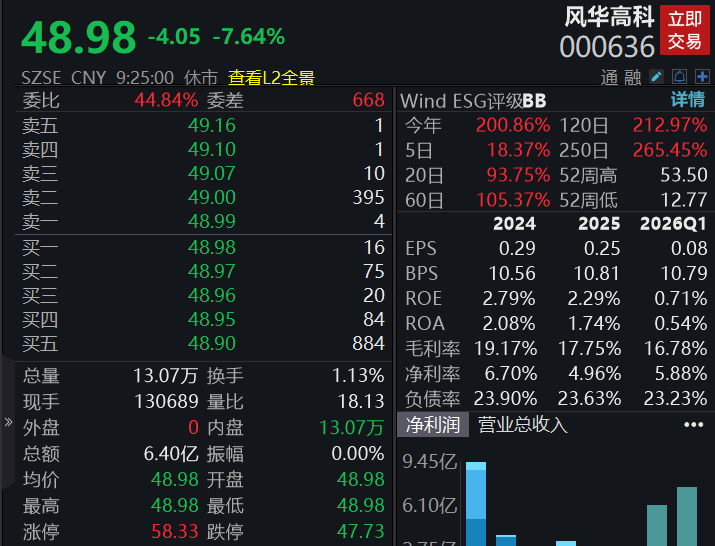Click the latest price 48.98

pos(78,37)
